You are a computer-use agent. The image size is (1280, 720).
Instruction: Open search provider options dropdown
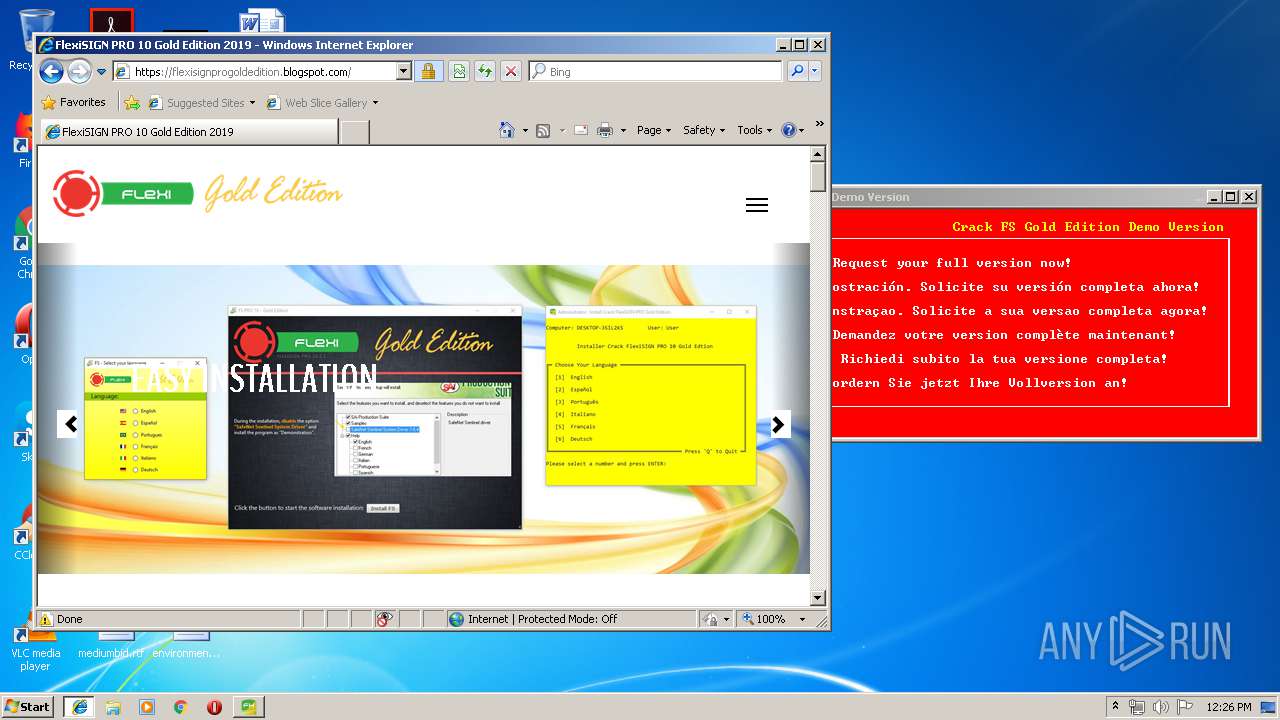tap(815, 72)
